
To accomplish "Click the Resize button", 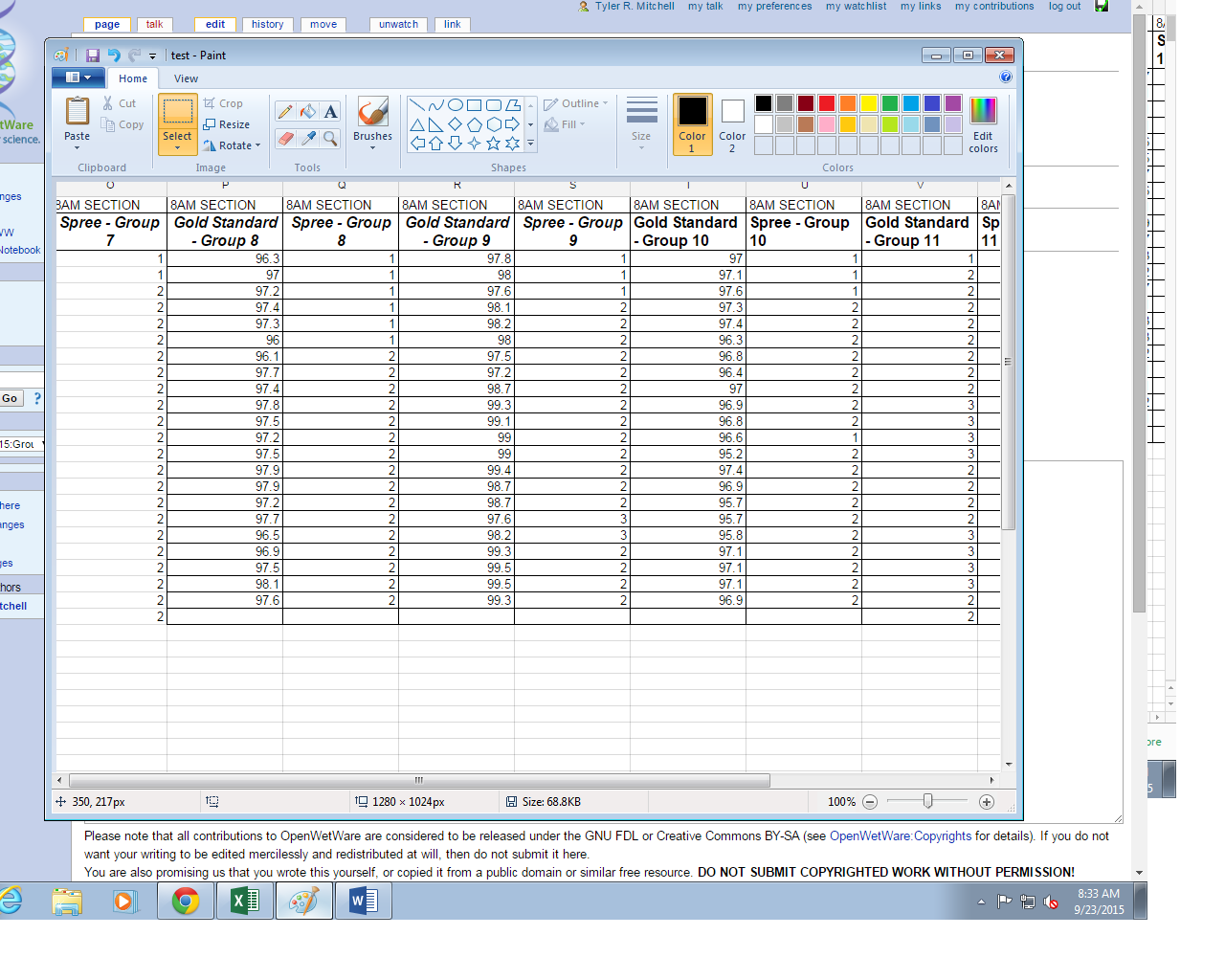I will 227,124.
